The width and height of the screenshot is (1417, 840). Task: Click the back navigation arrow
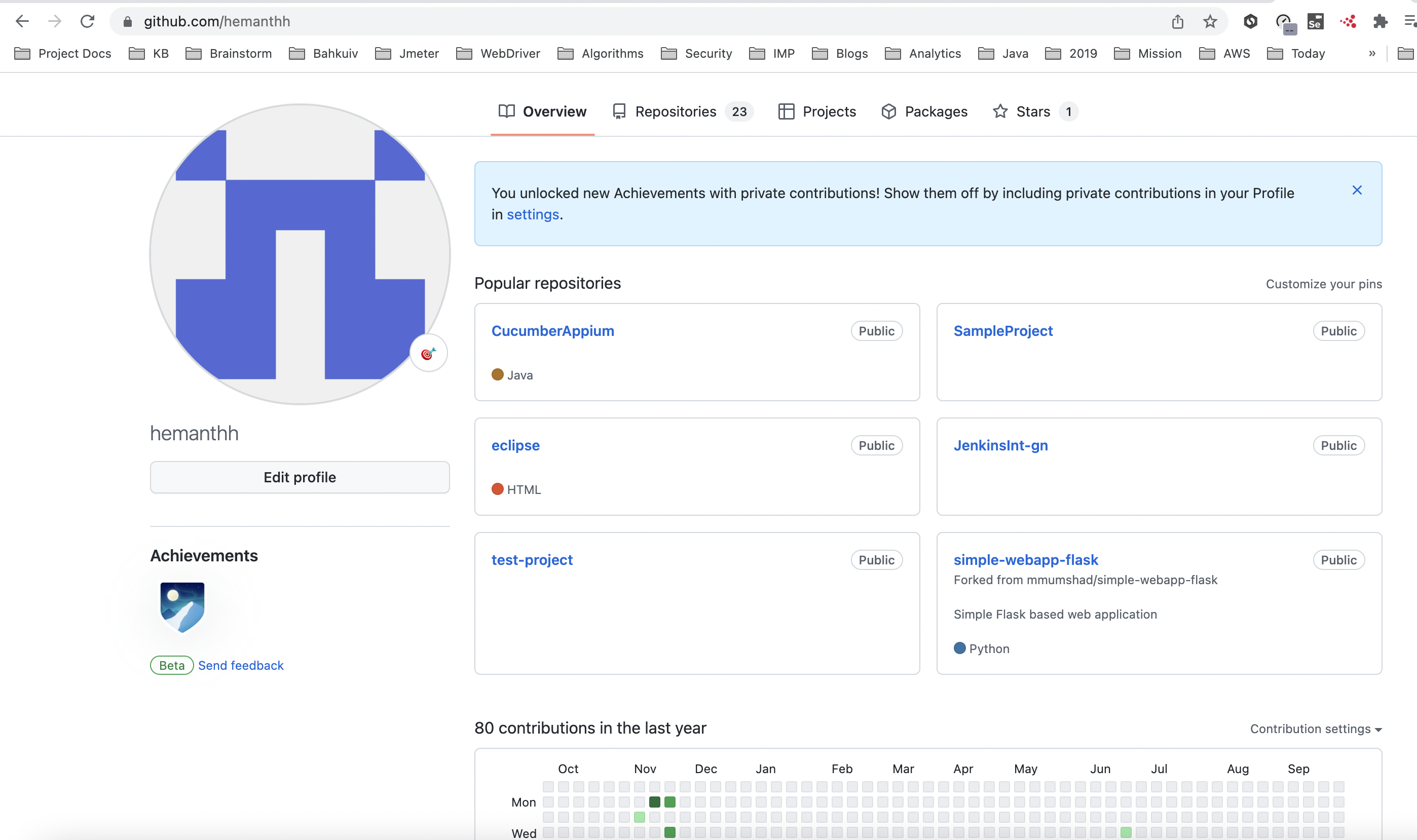tap(23, 21)
